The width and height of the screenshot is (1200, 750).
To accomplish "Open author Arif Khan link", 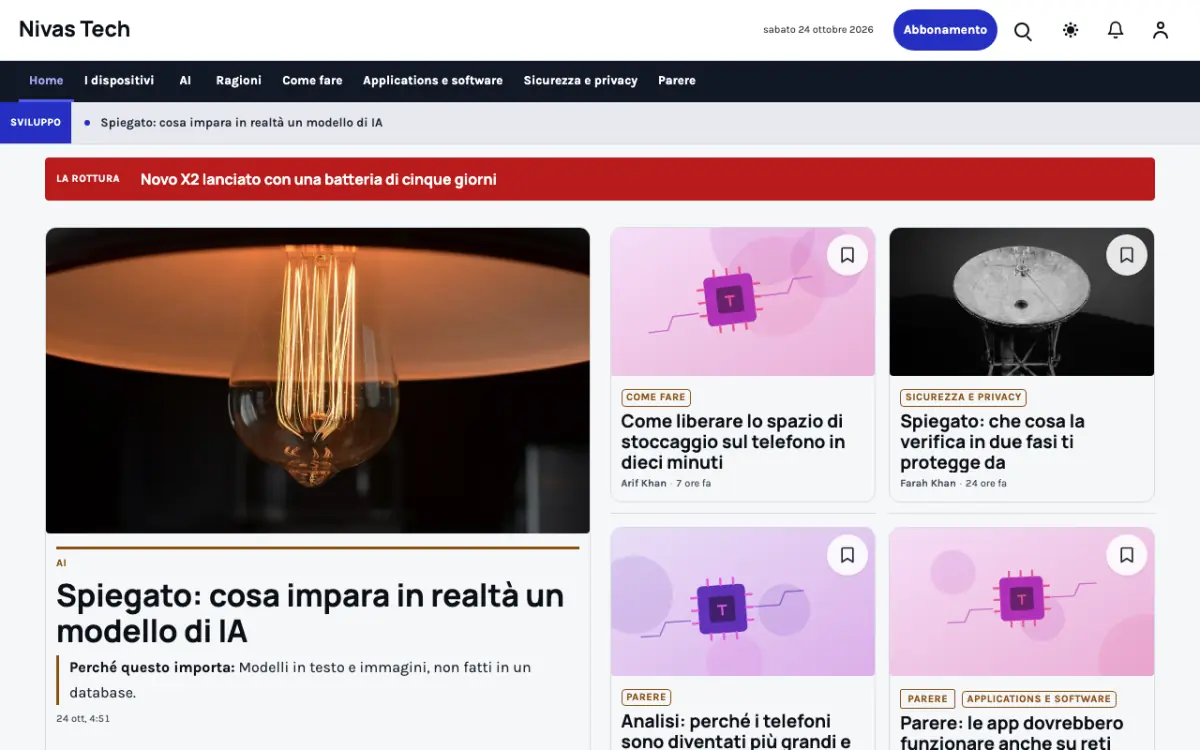I will (x=643, y=484).
